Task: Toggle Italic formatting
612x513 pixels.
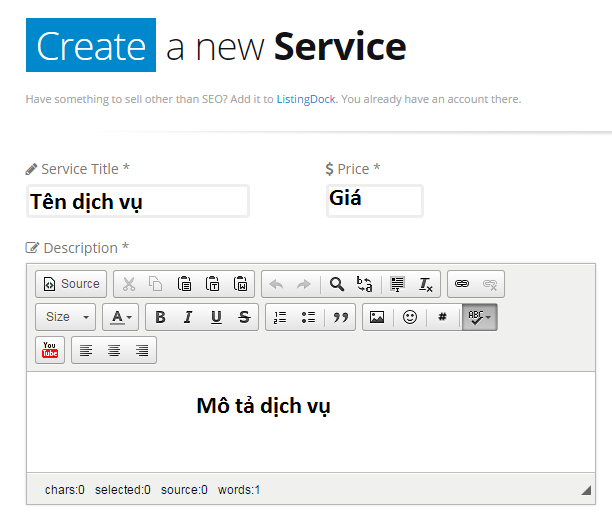Action: coord(188,317)
